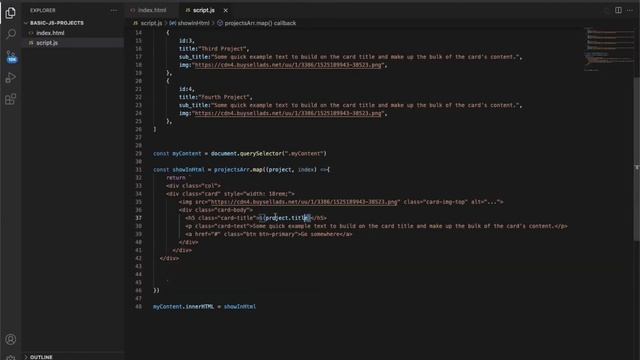Split the editor right
The height and width of the screenshot is (360, 640).
[618, 10]
